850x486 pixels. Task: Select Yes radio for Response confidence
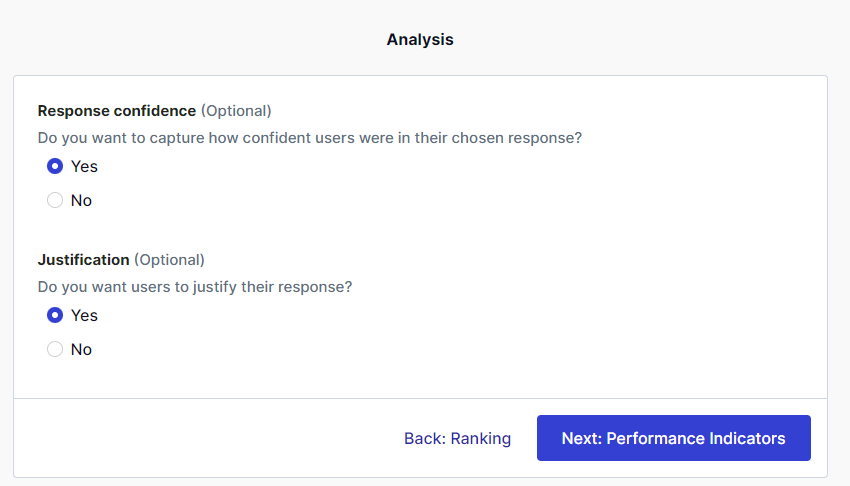click(55, 166)
